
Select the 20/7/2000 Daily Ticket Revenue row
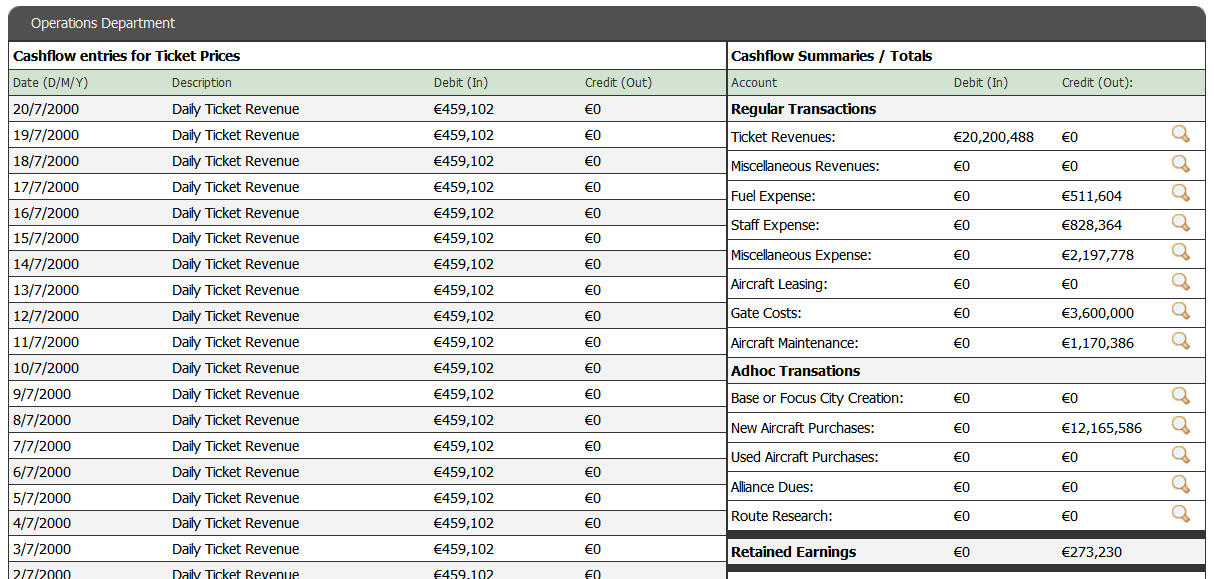[235, 109]
